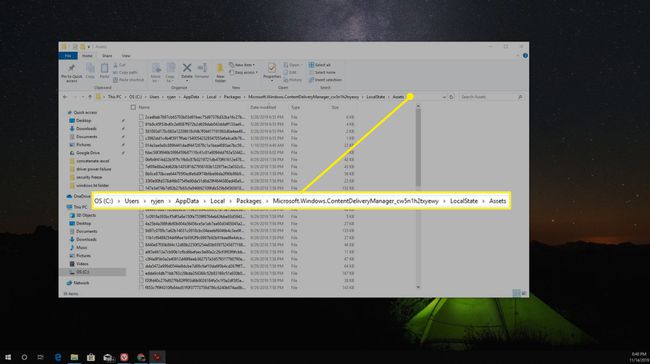Switch to the Home ribbon tab

point(87,56)
